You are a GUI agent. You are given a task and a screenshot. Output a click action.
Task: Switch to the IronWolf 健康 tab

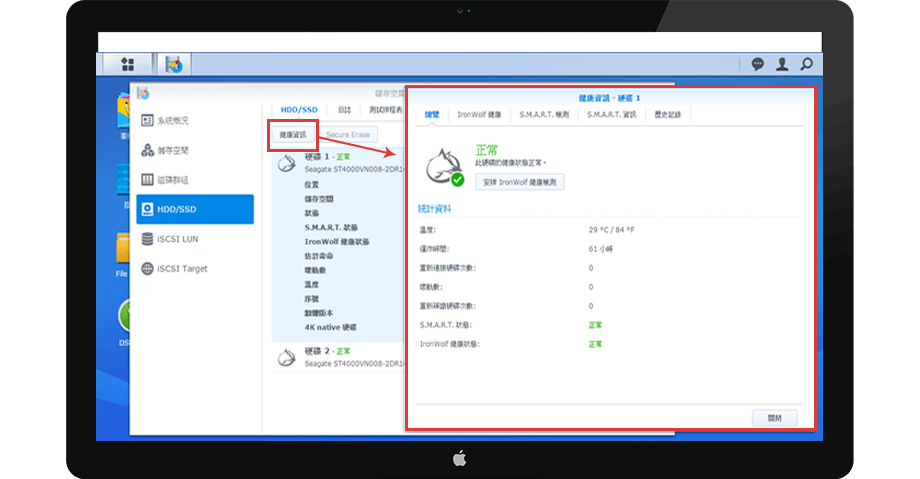coord(479,114)
